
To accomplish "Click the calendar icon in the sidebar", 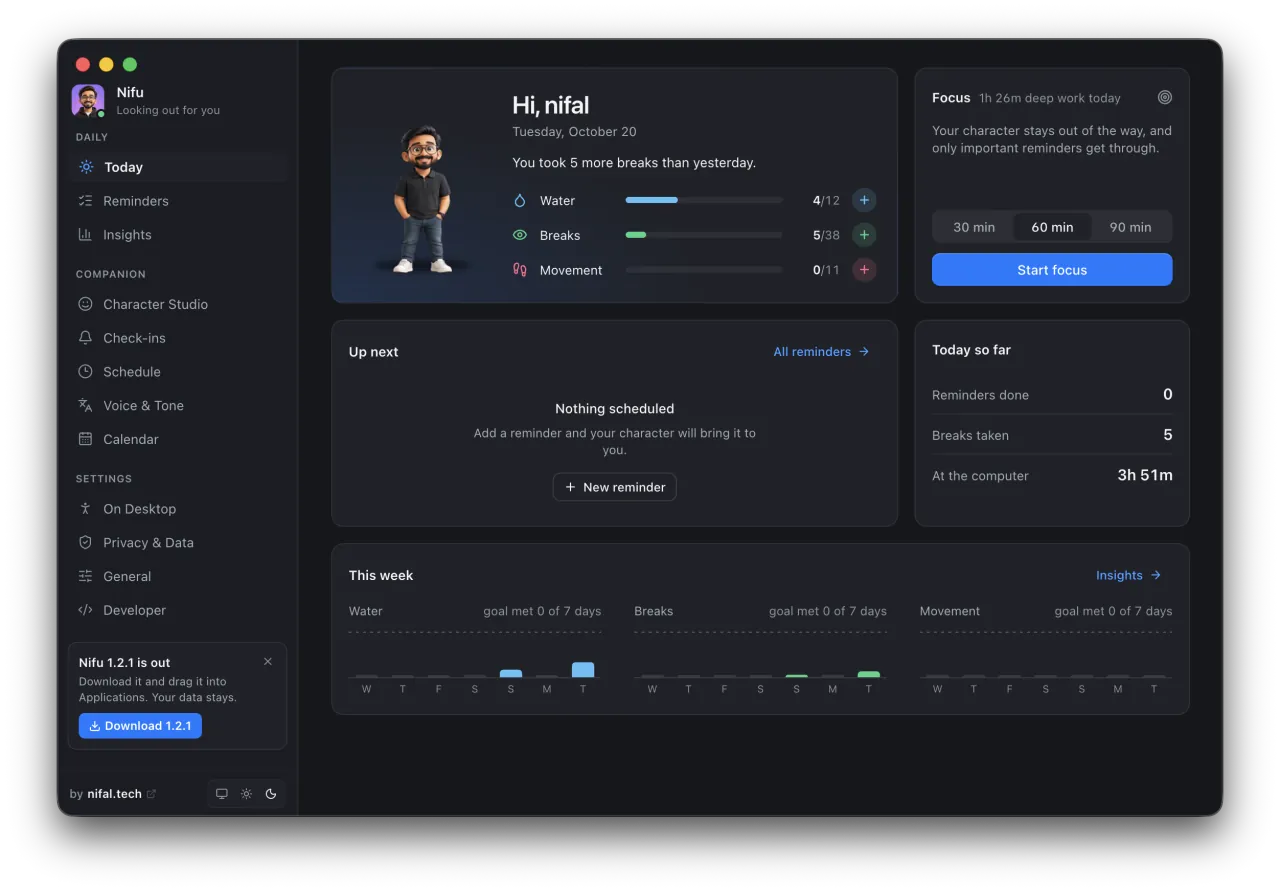I will 85,439.
